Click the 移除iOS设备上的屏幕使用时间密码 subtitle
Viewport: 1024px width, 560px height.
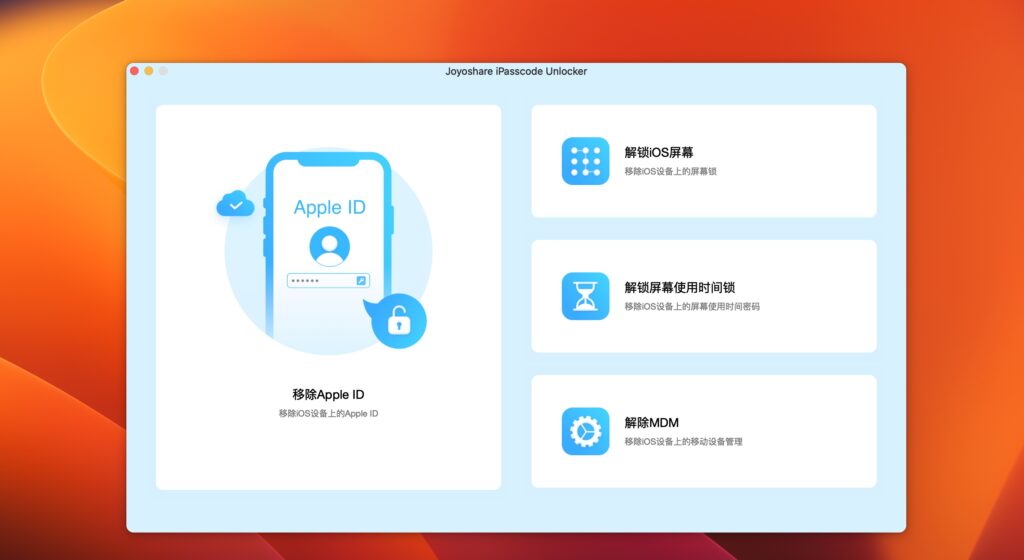coord(692,307)
